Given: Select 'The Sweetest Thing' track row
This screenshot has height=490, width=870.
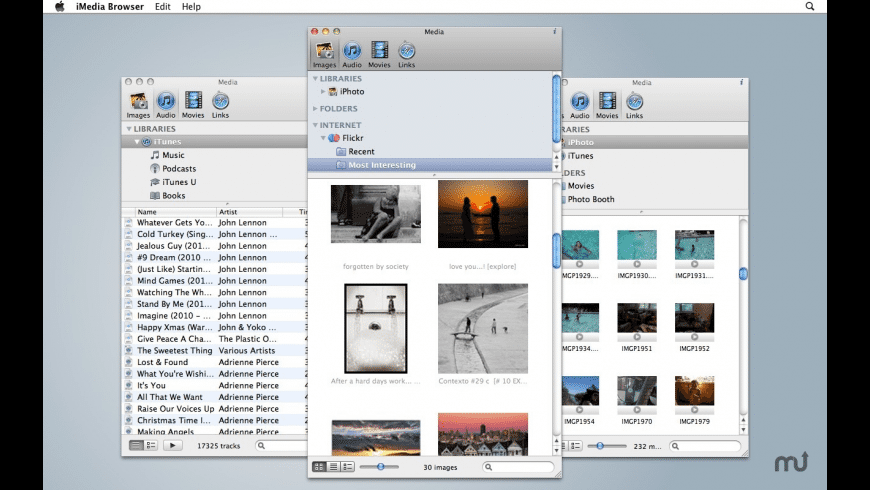Looking at the screenshot, I should coord(214,351).
